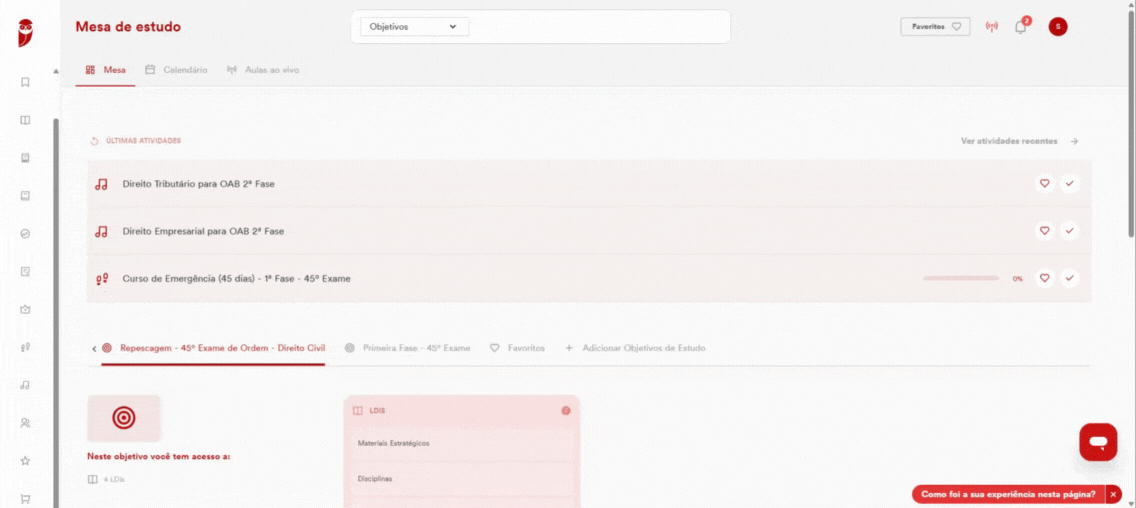
Task: Click the Mesa de estudo title
Action: 128,28
